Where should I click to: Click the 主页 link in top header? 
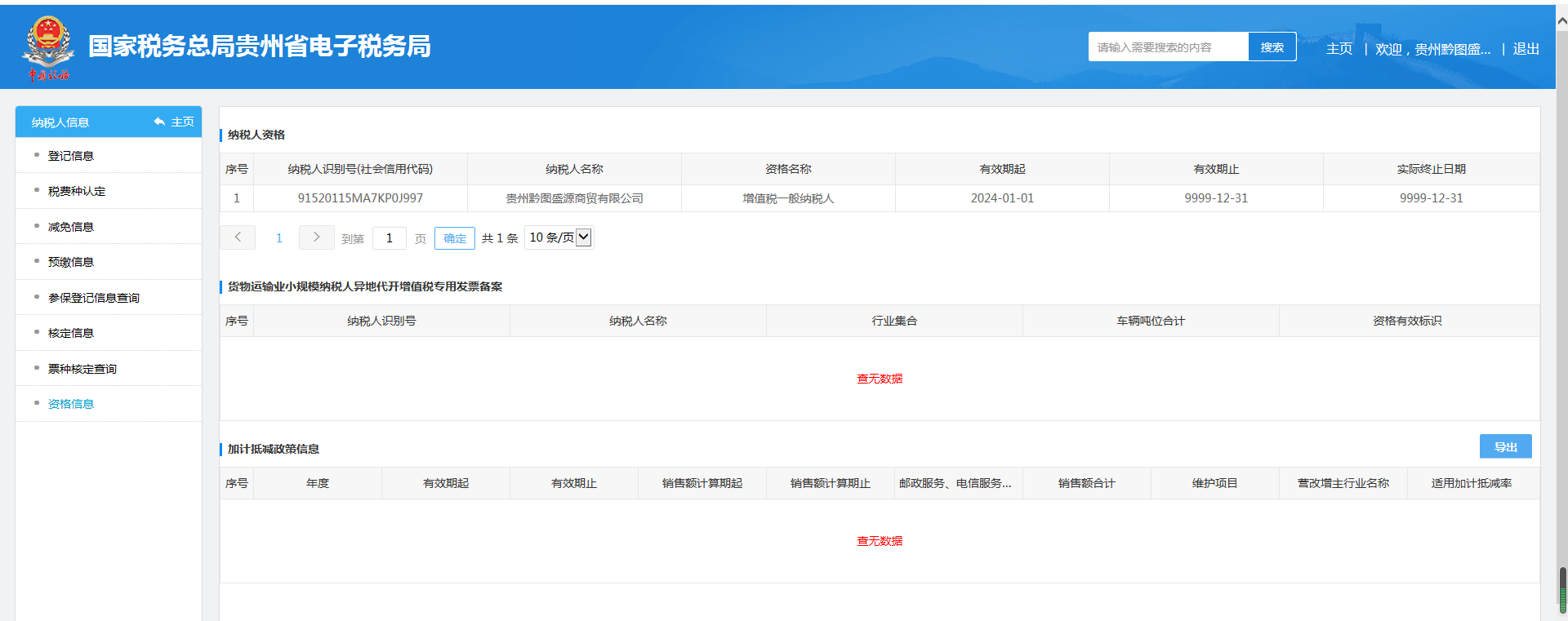pos(1339,49)
